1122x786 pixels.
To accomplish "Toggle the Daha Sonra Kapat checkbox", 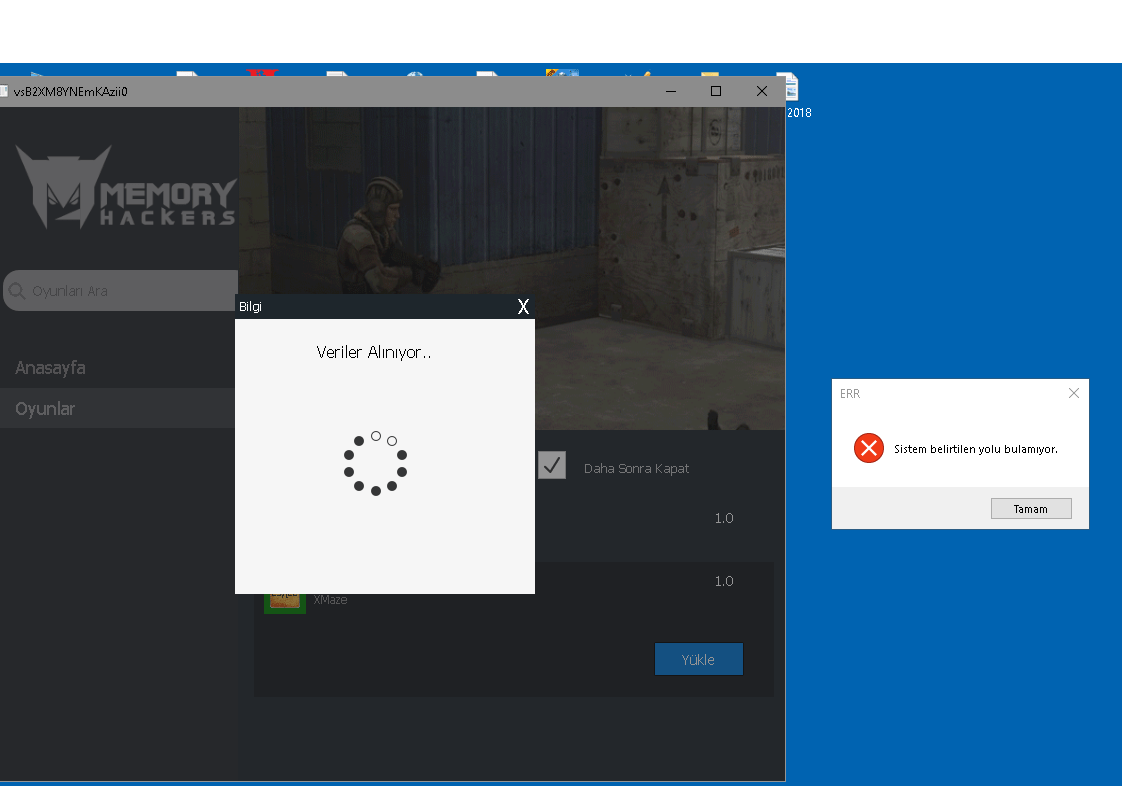I will click(552, 465).
